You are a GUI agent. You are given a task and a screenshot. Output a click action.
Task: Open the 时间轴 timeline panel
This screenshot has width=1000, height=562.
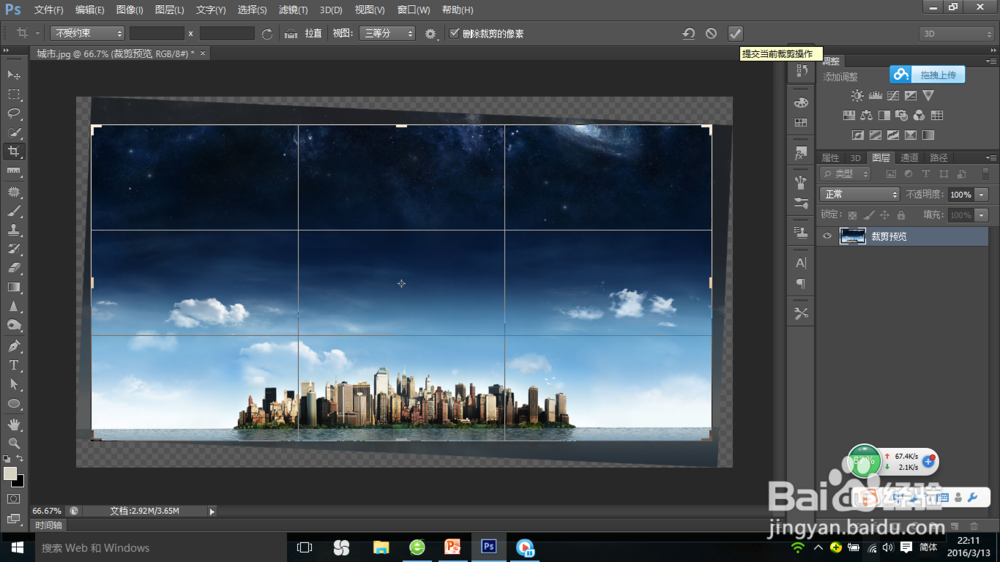(48, 525)
